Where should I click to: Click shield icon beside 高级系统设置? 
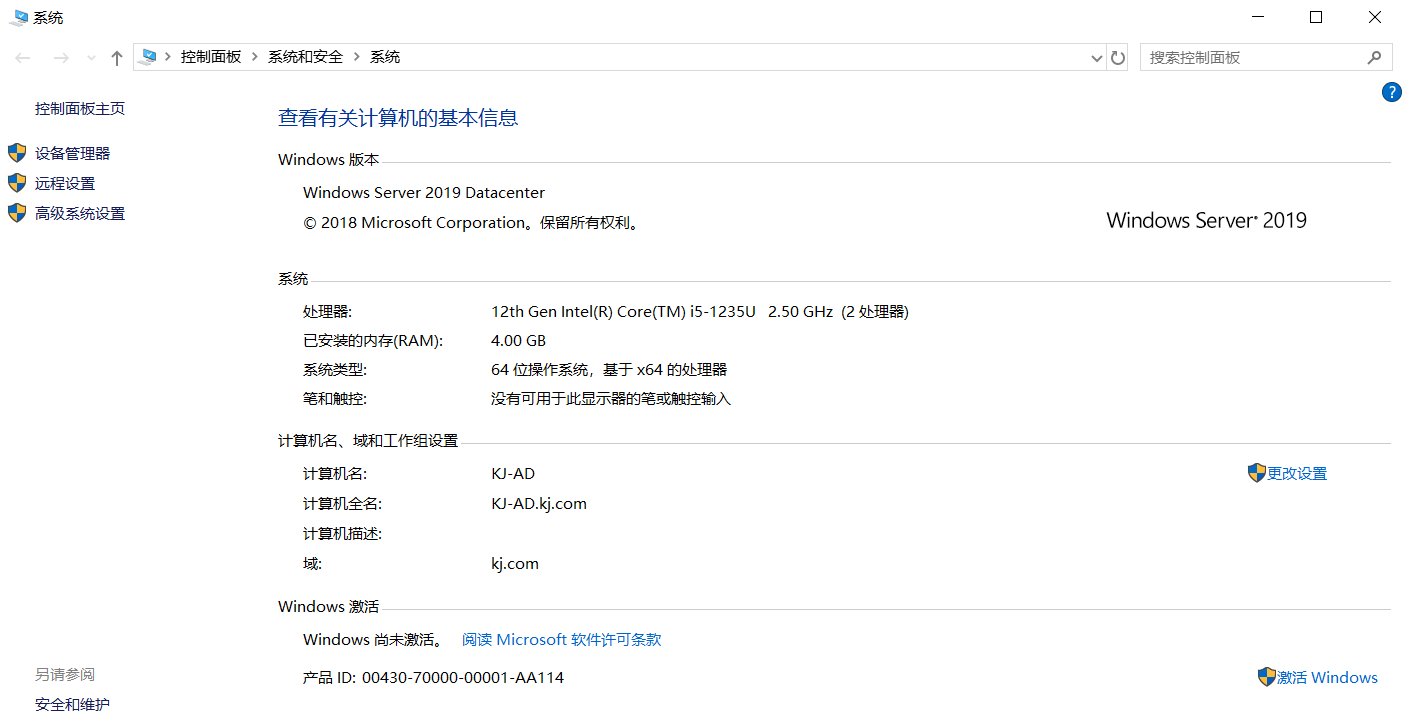17,213
